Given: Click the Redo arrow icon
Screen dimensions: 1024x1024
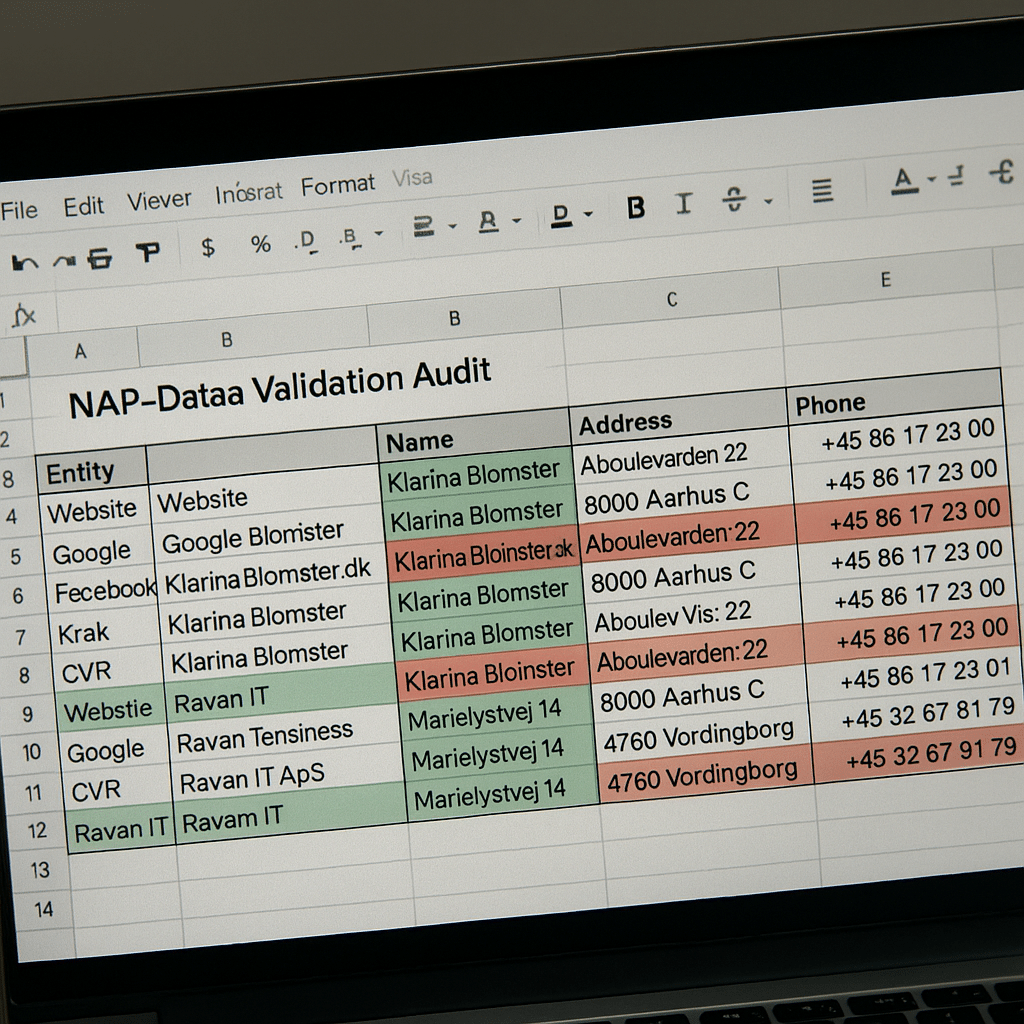Looking at the screenshot, I should (x=64, y=261).
